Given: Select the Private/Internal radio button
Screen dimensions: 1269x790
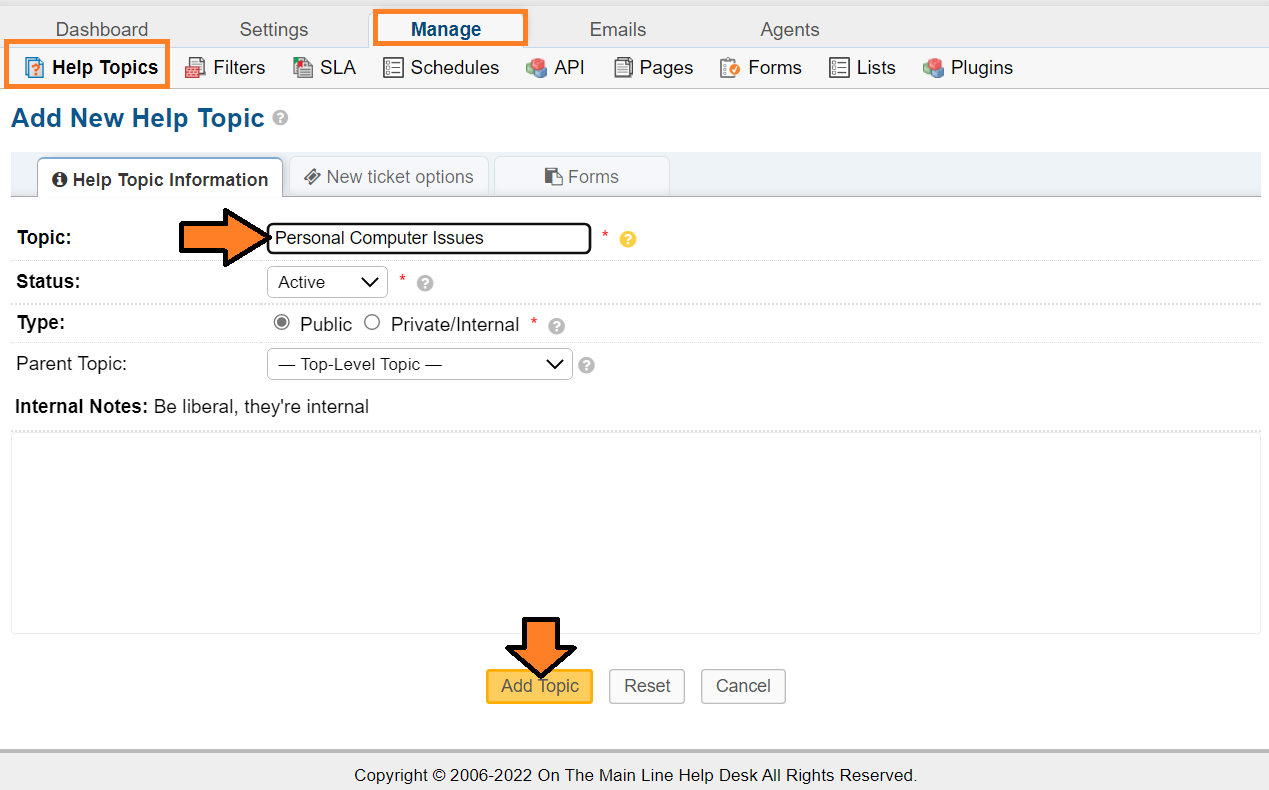Looking at the screenshot, I should pyautogui.click(x=372, y=323).
